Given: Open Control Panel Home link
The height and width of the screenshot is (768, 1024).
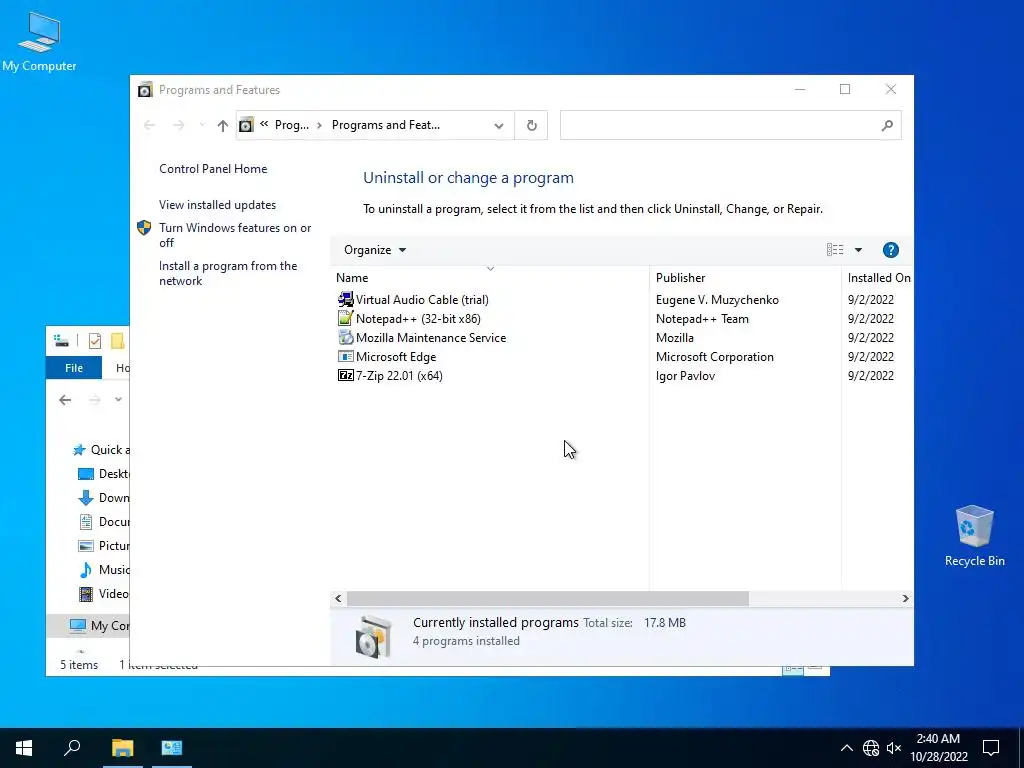Looking at the screenshot, I should tap(213, 169).
